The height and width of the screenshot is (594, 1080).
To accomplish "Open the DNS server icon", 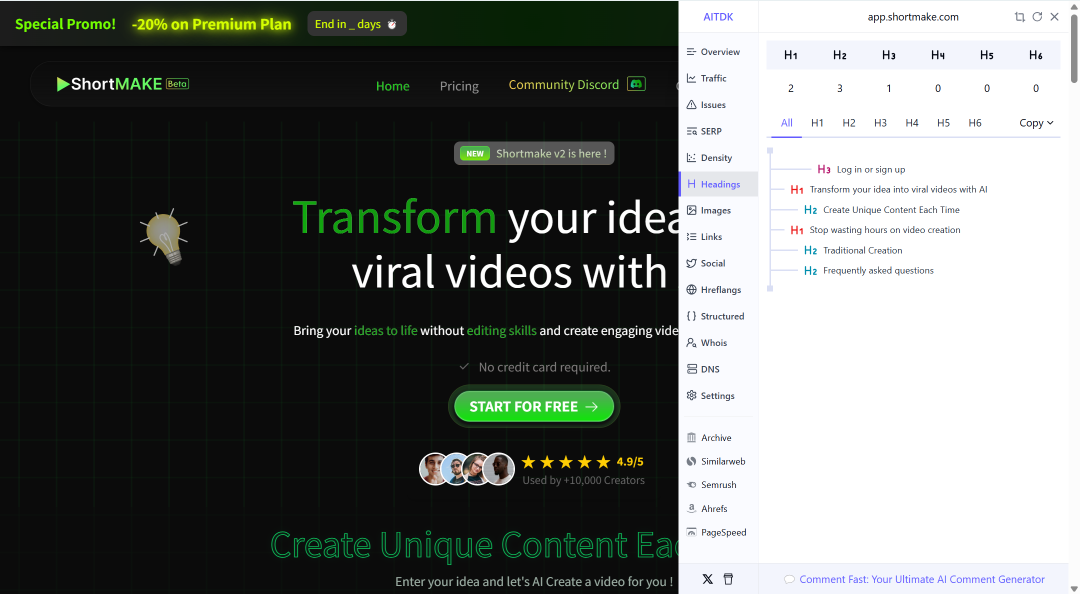I will 692,369.
